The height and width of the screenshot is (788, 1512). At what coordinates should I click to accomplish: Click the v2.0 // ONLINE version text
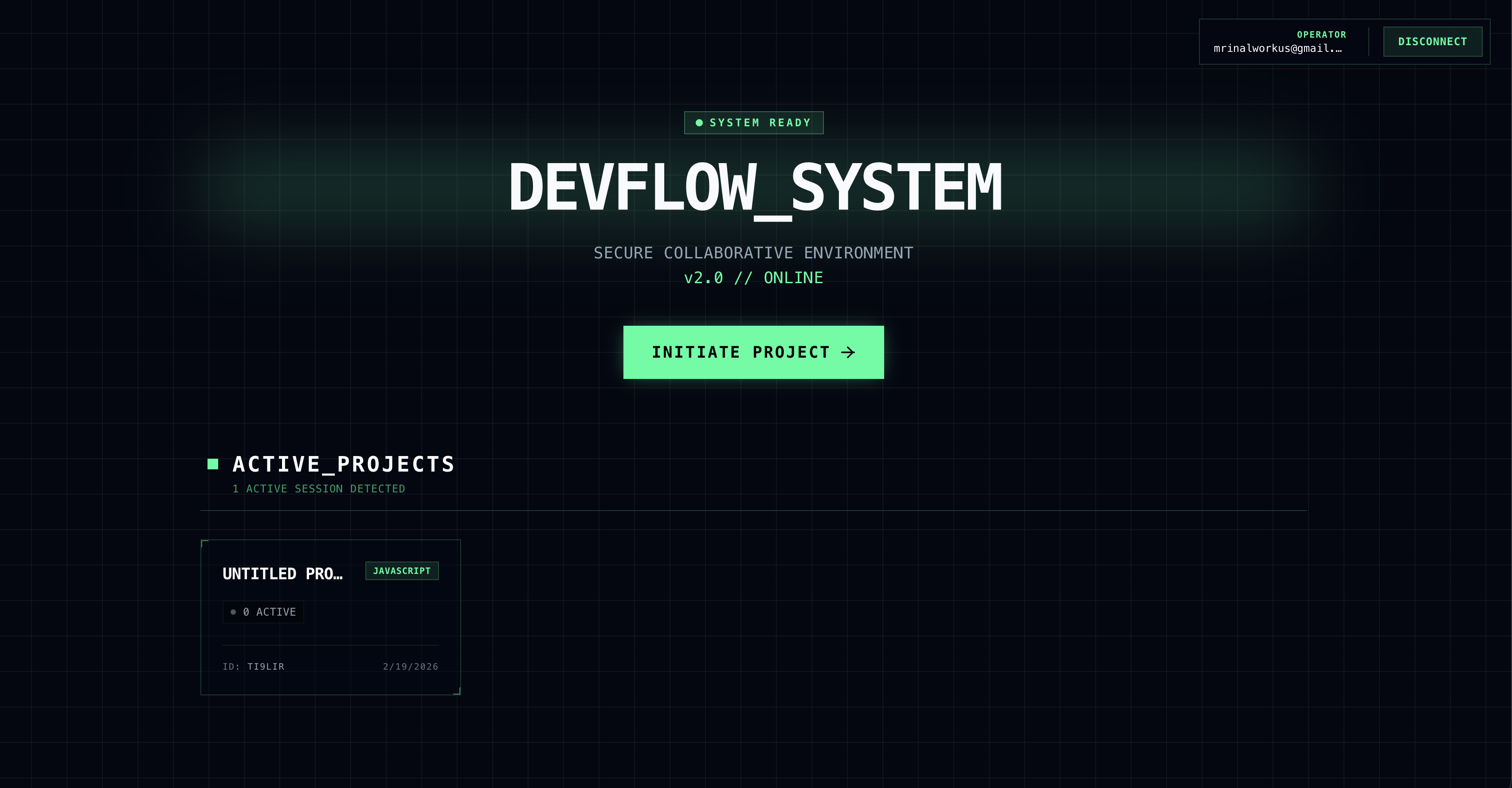[x=753, y=277]
